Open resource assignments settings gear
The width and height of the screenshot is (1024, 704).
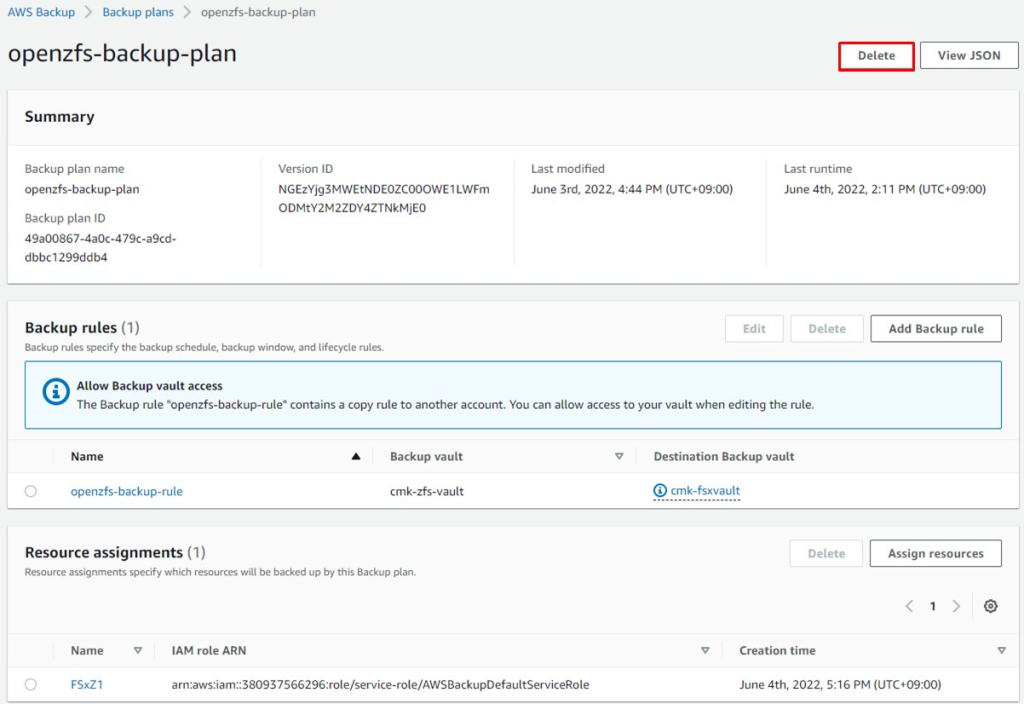click(x=990, y=606)
